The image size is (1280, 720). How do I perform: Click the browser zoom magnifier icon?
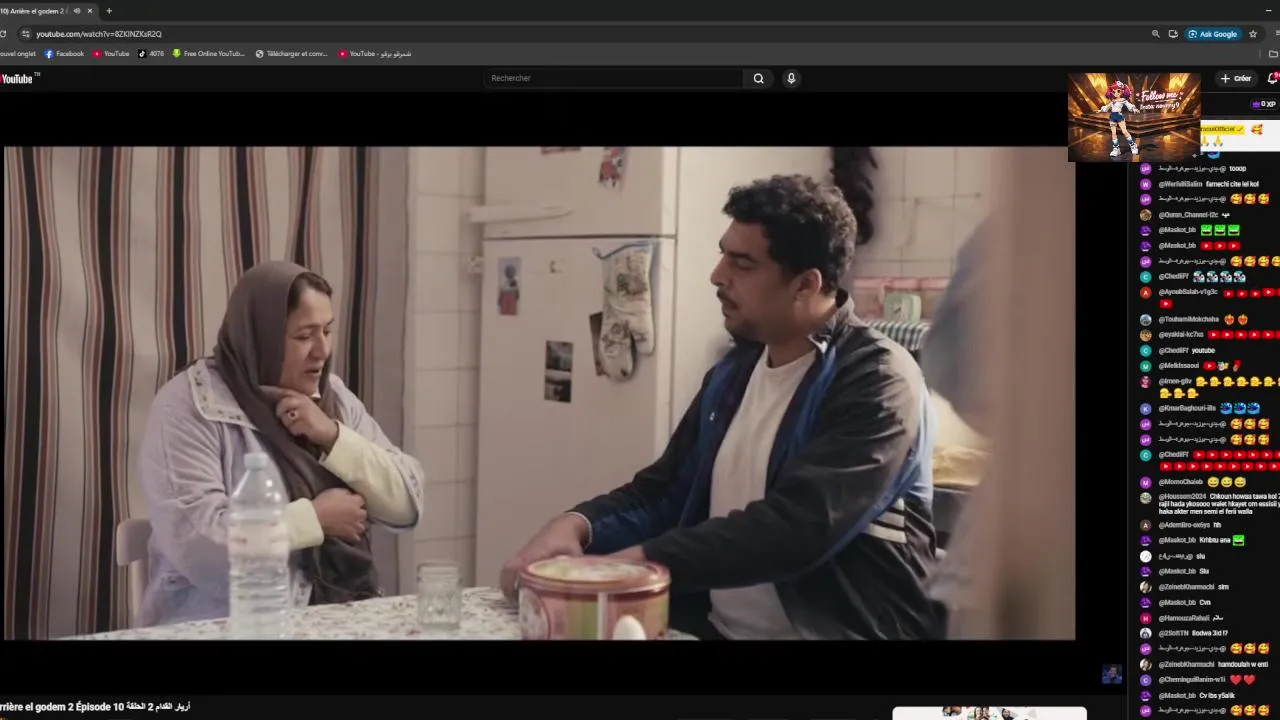pos(1156,34)
